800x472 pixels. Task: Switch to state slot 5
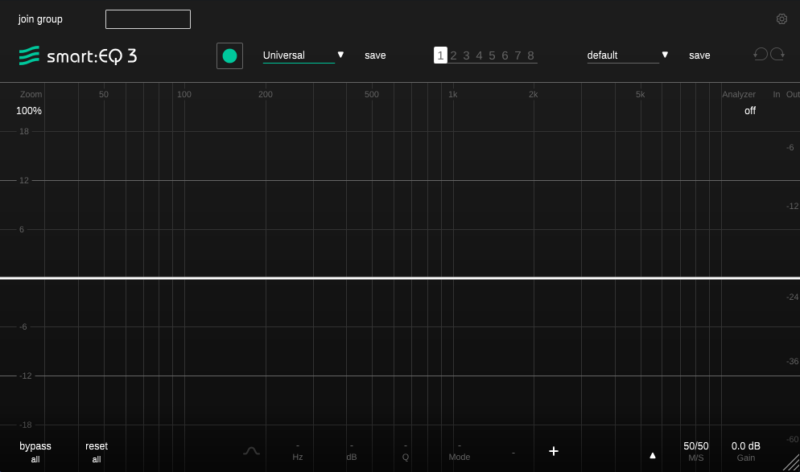coord(492,56)
